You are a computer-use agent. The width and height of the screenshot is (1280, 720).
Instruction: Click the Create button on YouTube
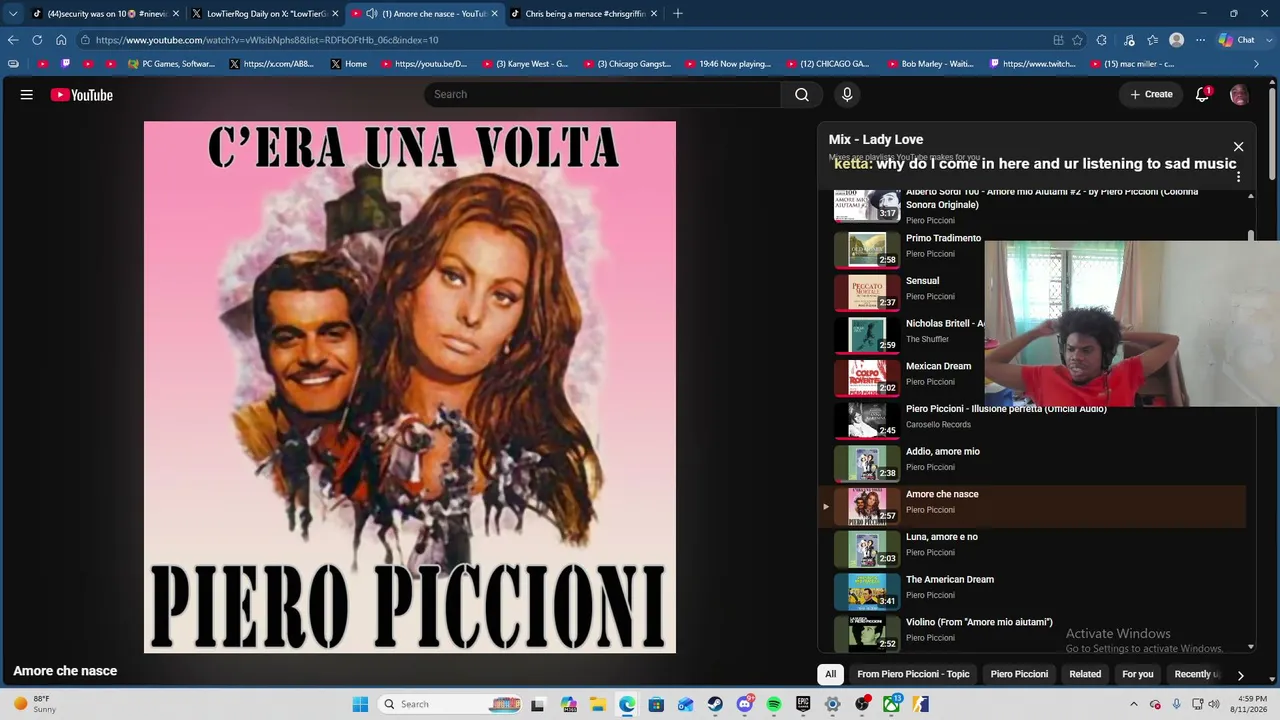coord(1151,94)
